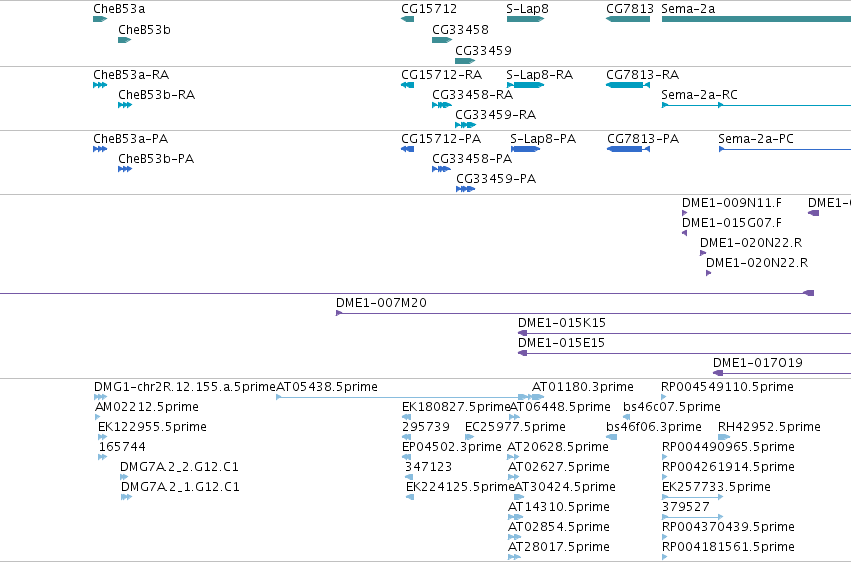Open transcript label CG33459-RA
Viewport: 851px width, 562px height.
[x=495, y=115]
